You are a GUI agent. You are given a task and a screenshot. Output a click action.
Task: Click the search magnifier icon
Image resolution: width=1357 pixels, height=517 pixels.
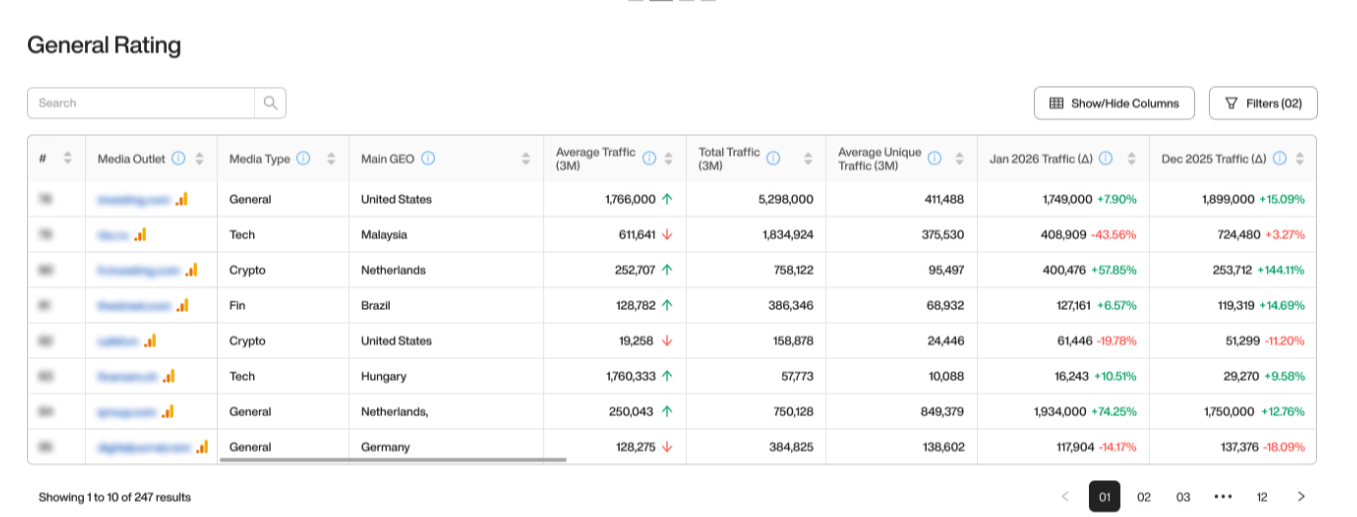click(x=270, y=103)
